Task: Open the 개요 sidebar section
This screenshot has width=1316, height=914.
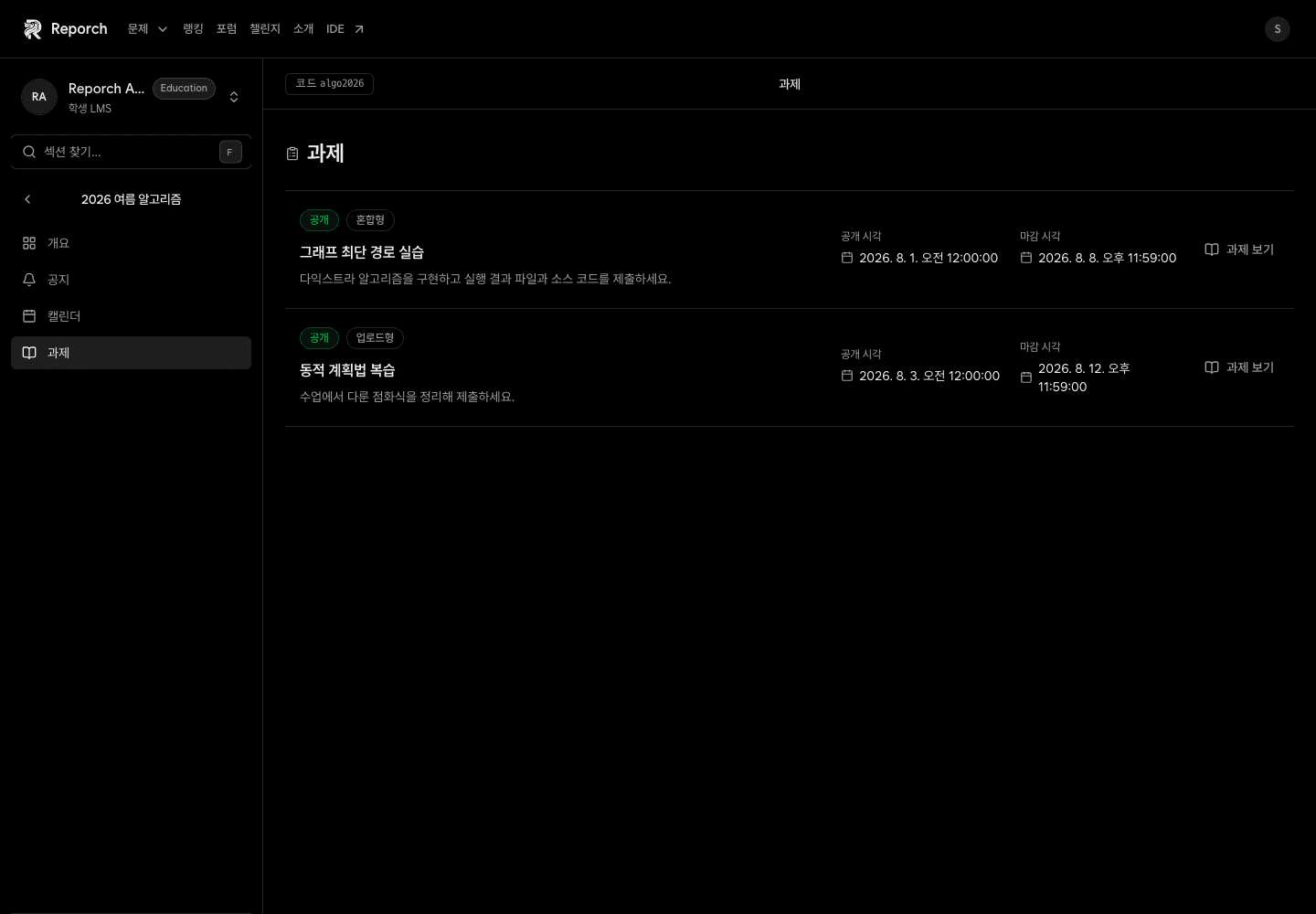Action: 131,243
